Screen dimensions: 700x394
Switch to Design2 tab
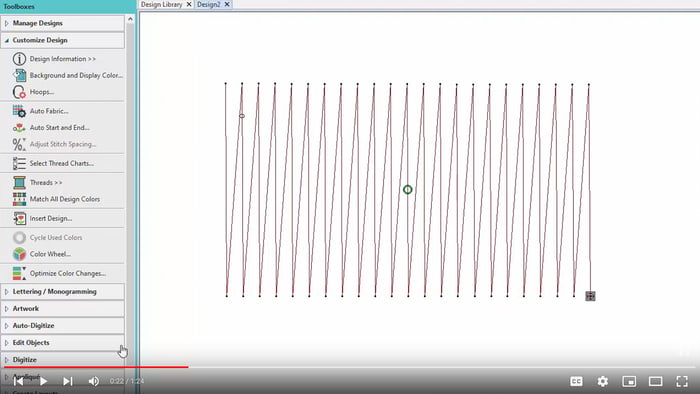click(208, 4)
